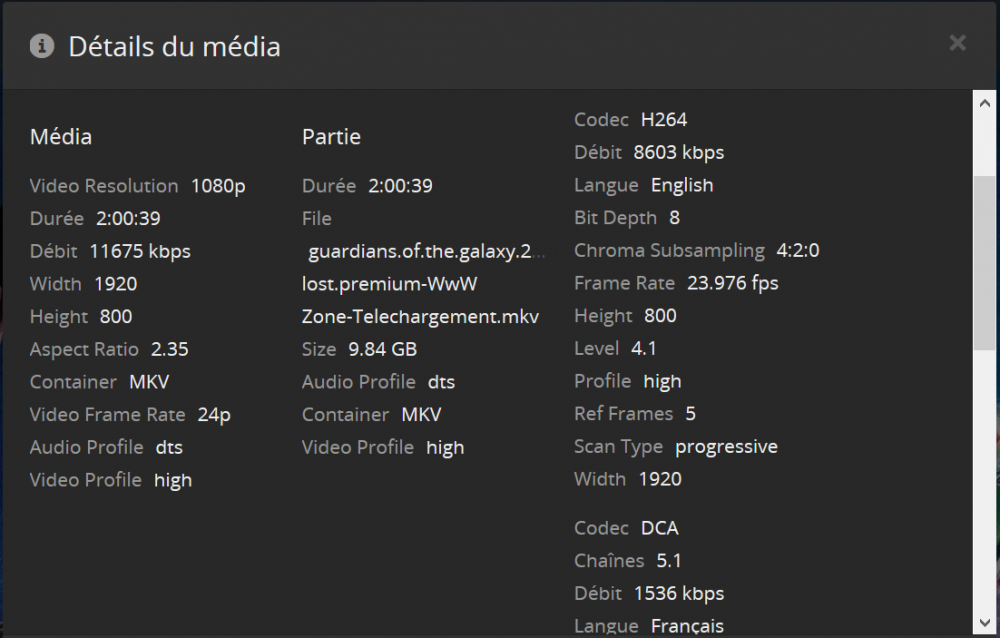Click the 11675 kbps Débit value
This screenshot has height=638, width=1000.
[x=140, y=251]
